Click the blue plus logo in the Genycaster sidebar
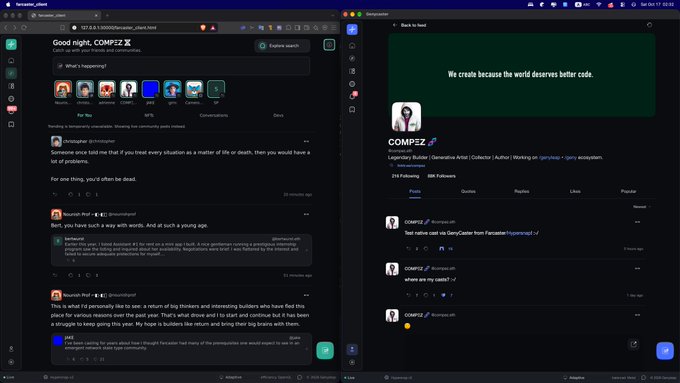The image size is (680, 383). coord(352,29)
